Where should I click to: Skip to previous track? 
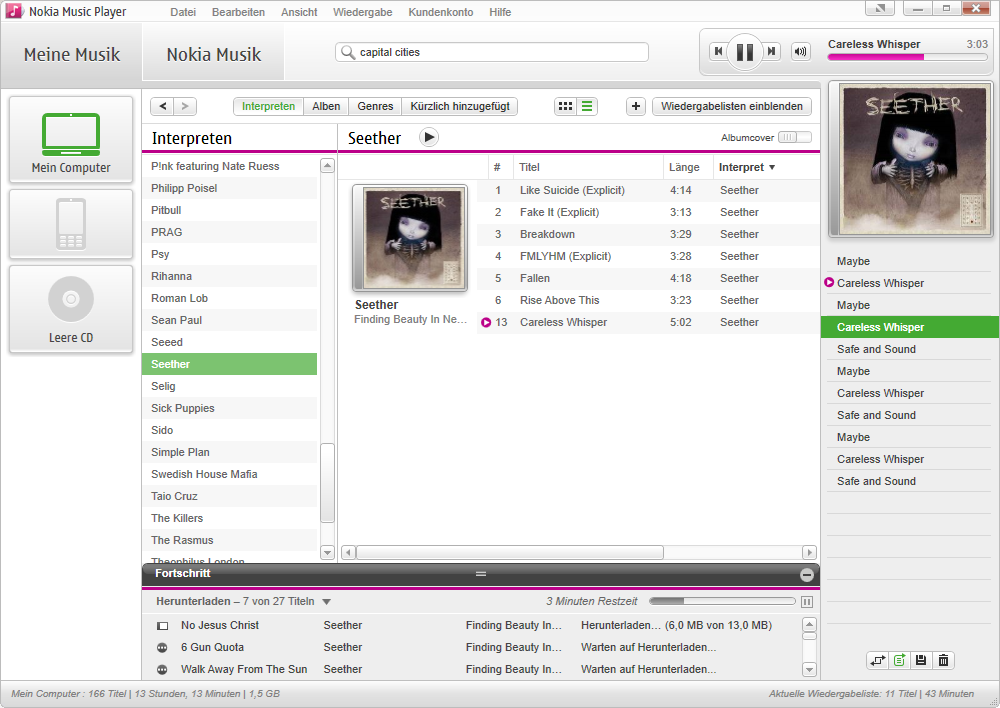click(718, 52)
